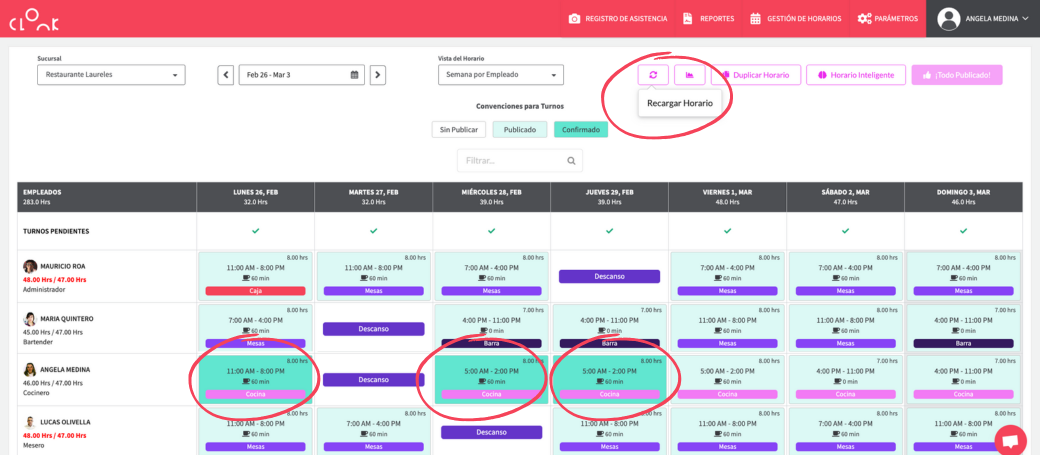Go to next week arrow

[378, 75]
